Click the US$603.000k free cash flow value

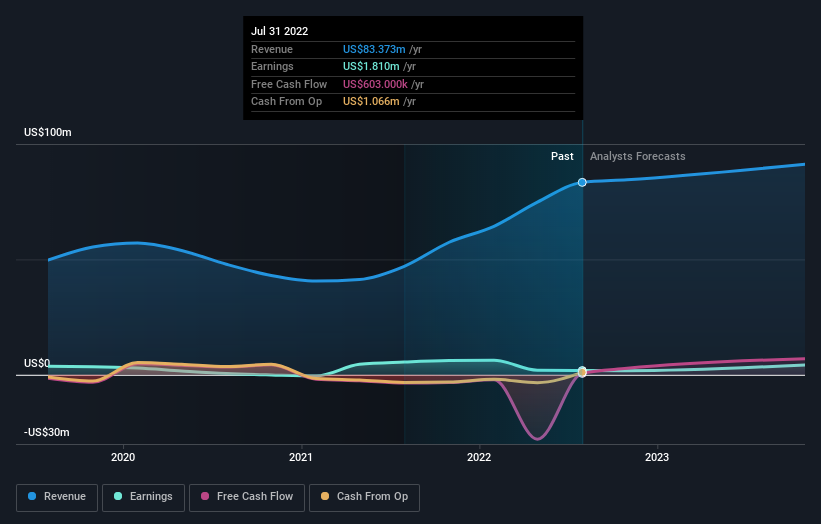(375, 84)
